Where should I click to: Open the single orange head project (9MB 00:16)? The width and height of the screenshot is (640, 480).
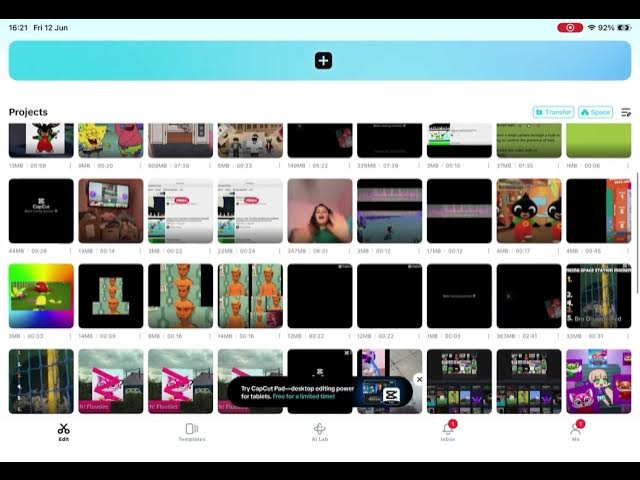click(x=180, y=296)
